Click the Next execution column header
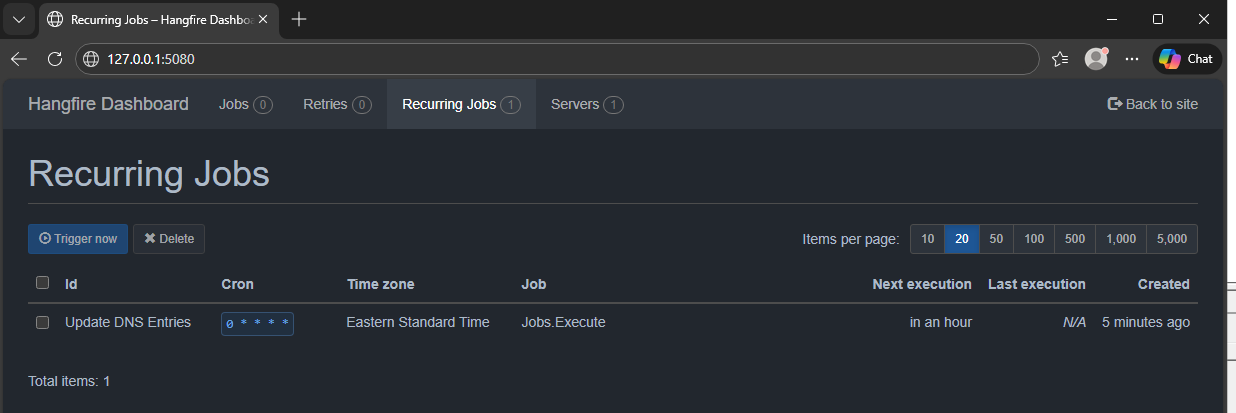The width and height of the screenshot is (1236, 413). click(x=922, y=284)
